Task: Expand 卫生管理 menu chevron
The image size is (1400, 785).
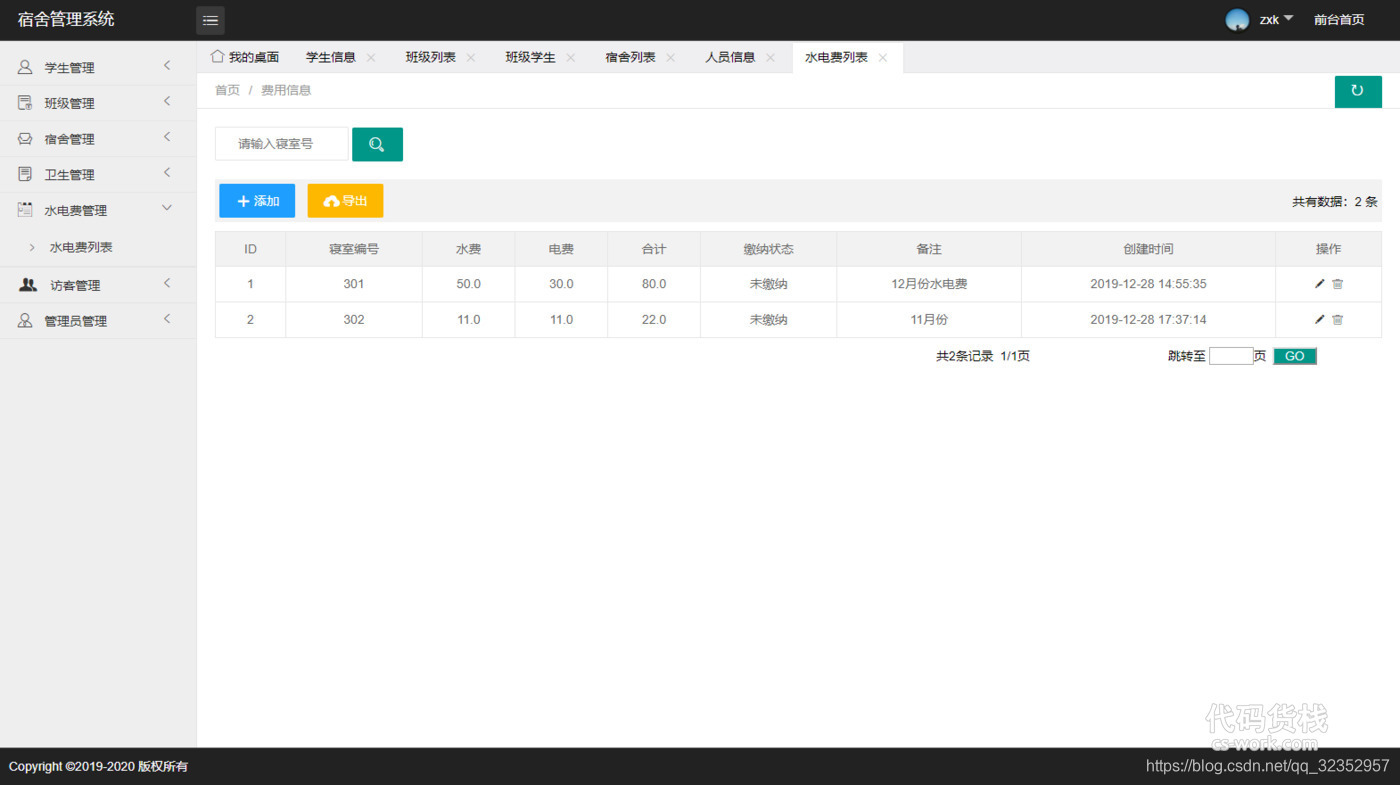Action: pos(167,173)
